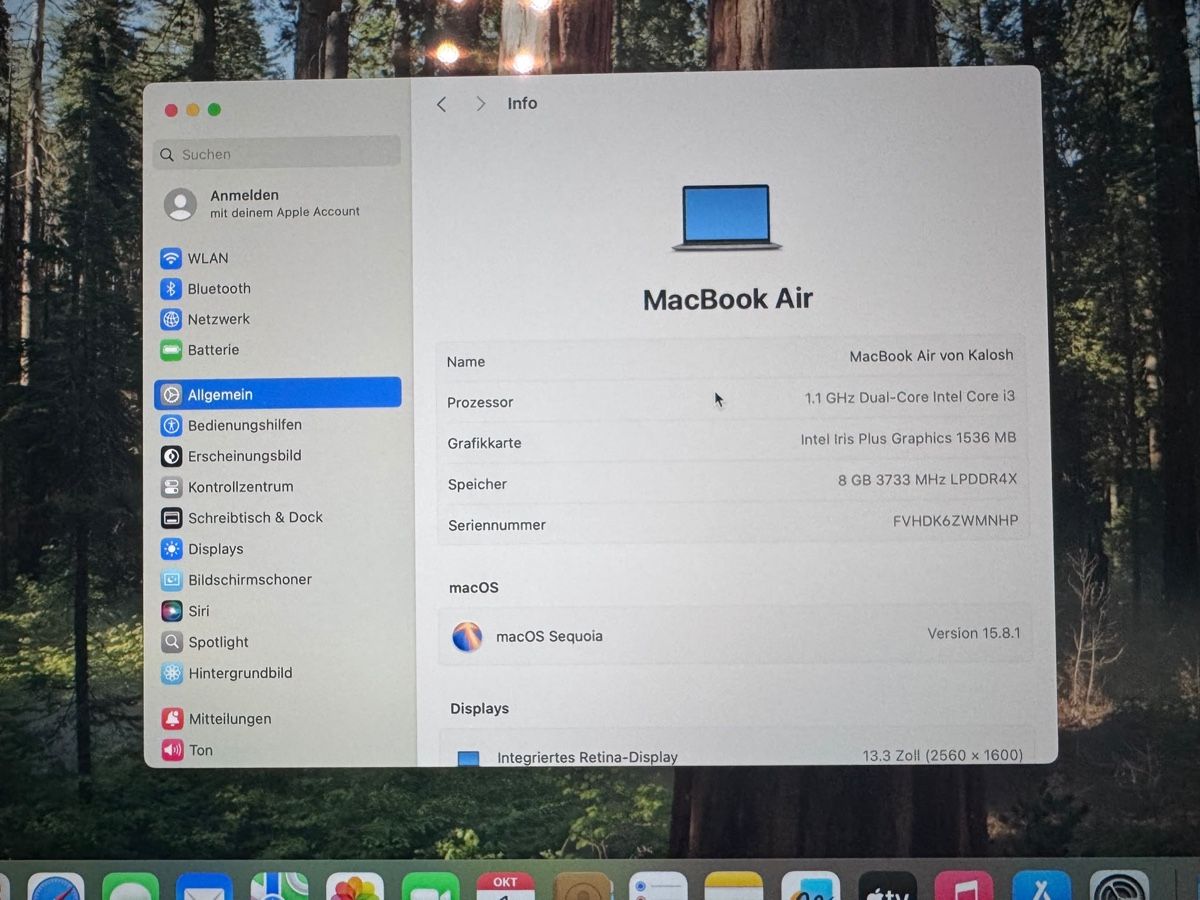Close the settings window with red button
The height and width of the screenshot is (900, 1200).
[171, 110]
